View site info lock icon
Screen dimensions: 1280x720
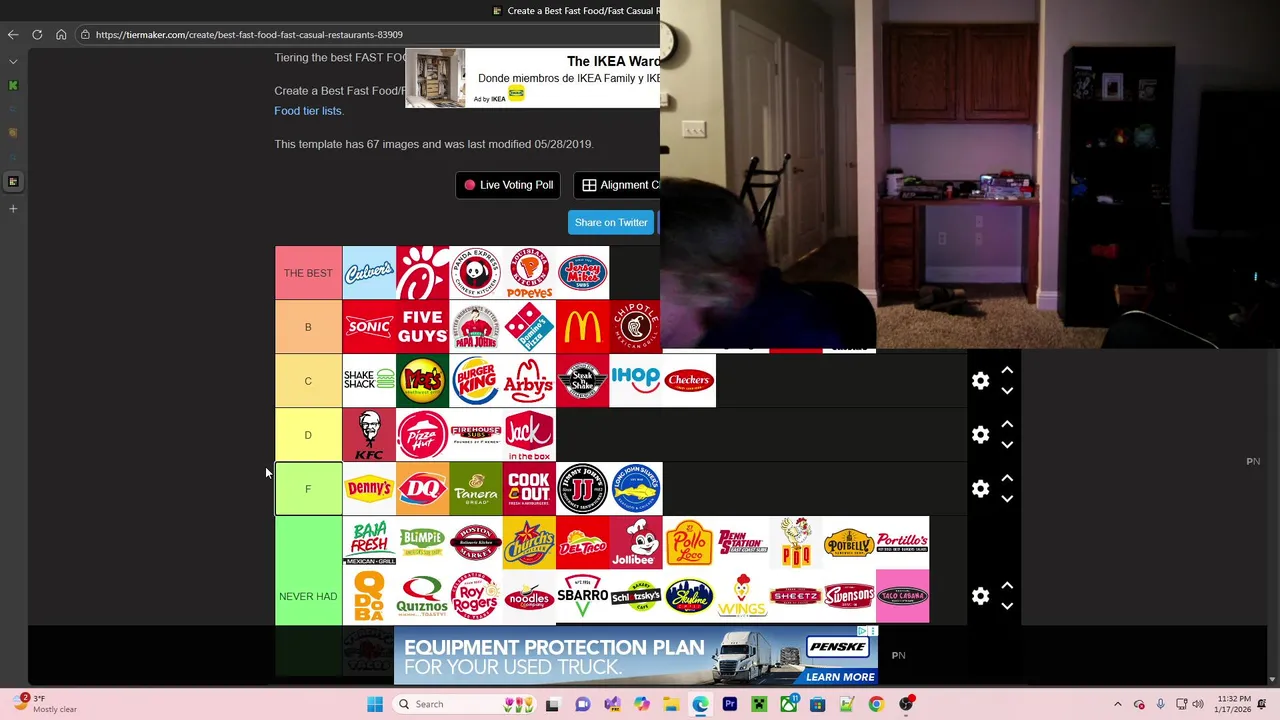click(x=85, y=35)
